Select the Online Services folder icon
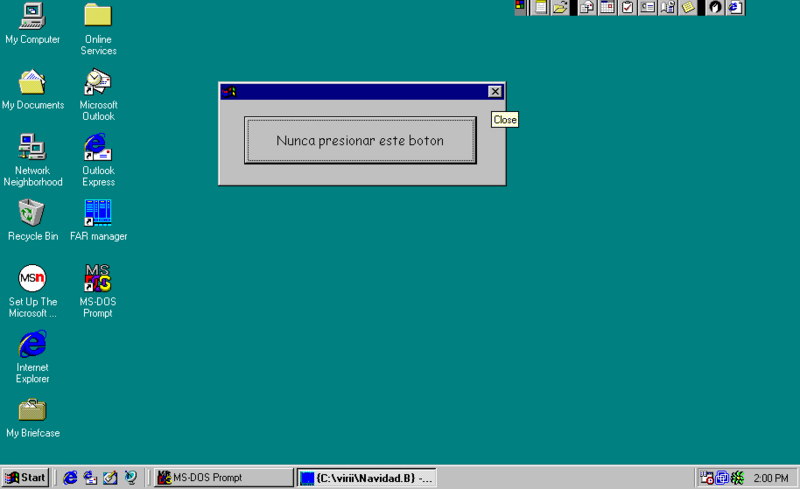Screen dimensions: 800x489 coord(98,29)
